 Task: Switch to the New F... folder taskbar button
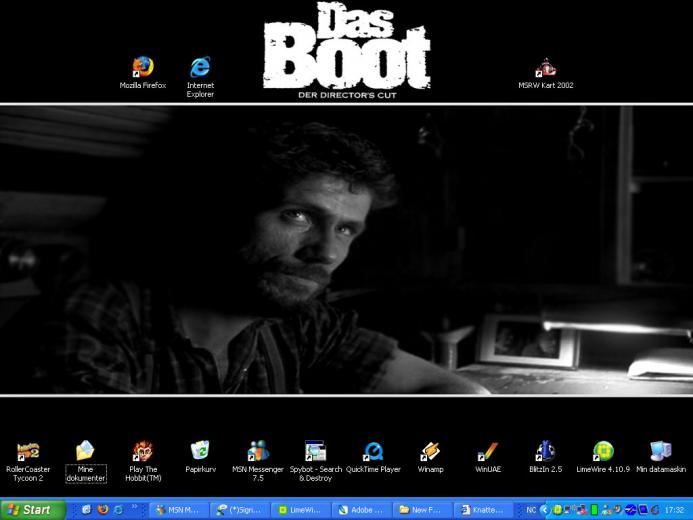pyautogui.click(x=422, y=510)
